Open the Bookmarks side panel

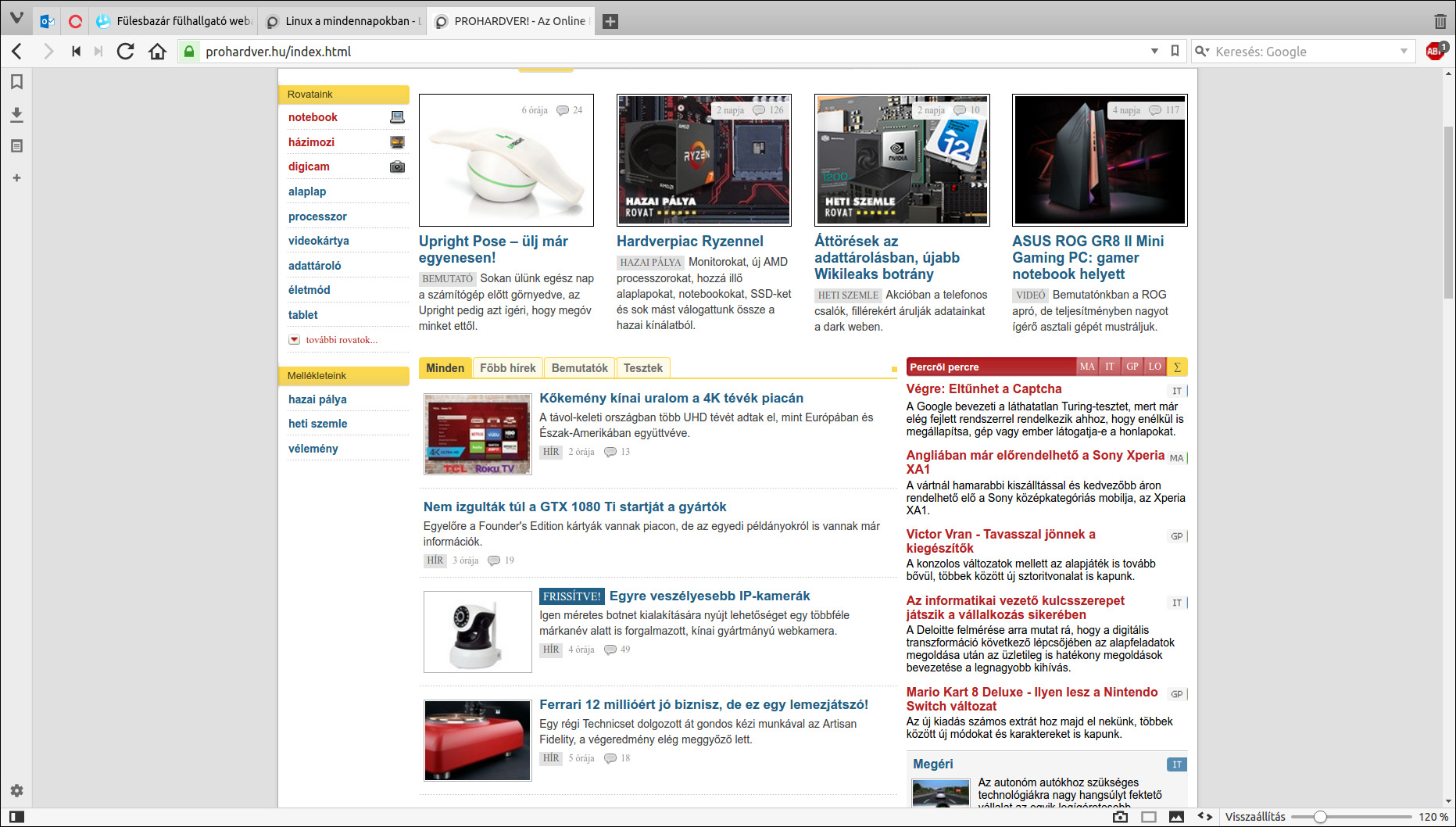pos(16,82)
